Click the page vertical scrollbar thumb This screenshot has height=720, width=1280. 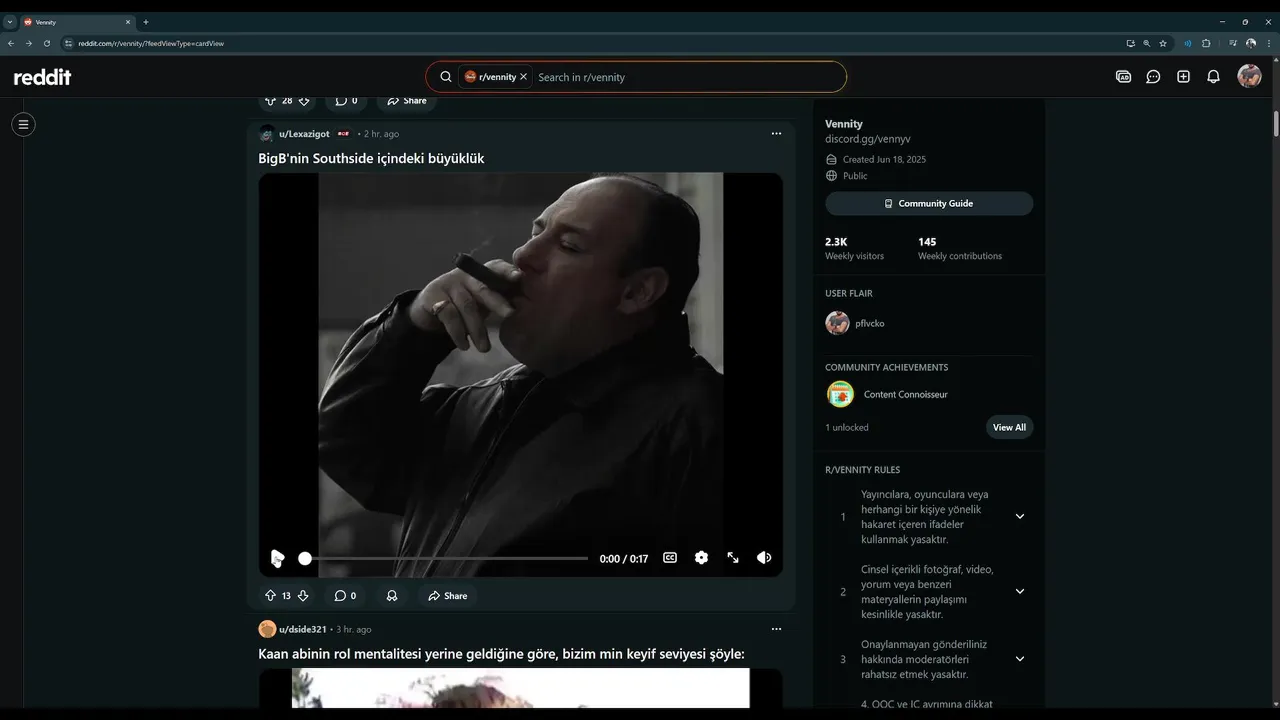[x=1276, y=124]
